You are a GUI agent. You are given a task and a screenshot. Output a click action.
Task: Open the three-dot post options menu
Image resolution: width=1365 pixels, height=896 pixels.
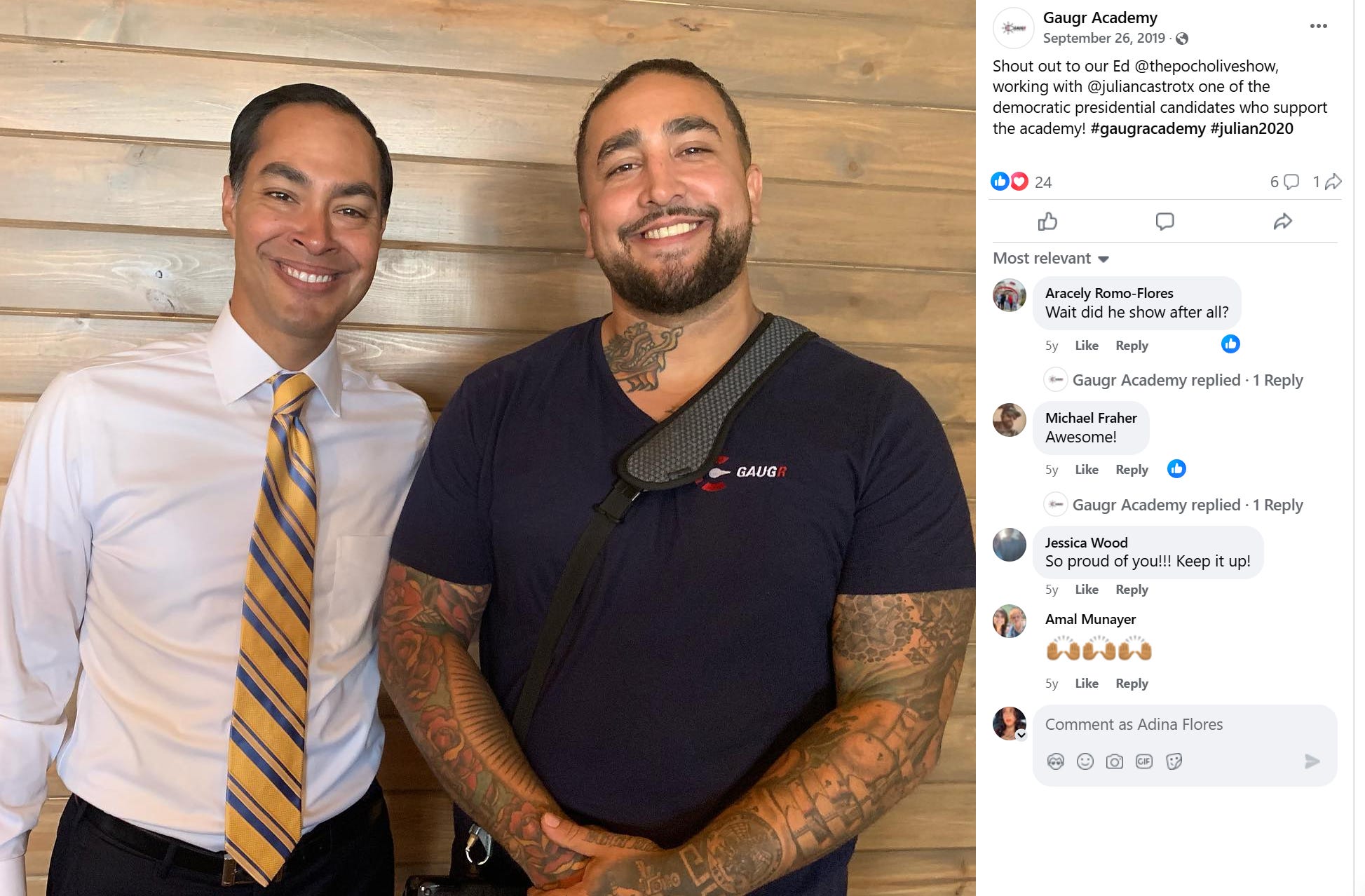coord(1318,26)
